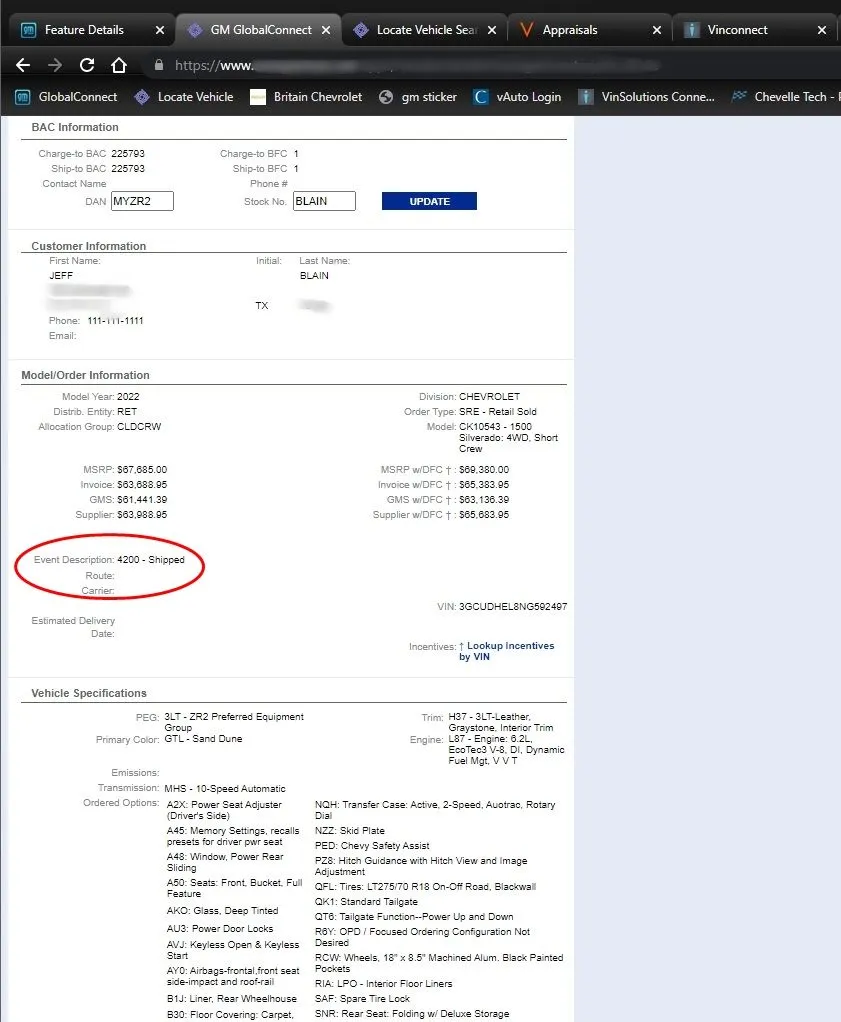Click the customer first name JEFF
This screenshot has width=841, height=1022.
coord(61,276)
